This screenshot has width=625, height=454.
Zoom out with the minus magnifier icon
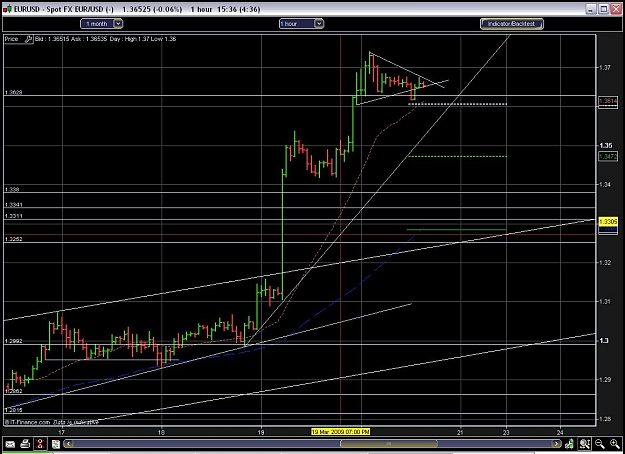tap(599, 444)
